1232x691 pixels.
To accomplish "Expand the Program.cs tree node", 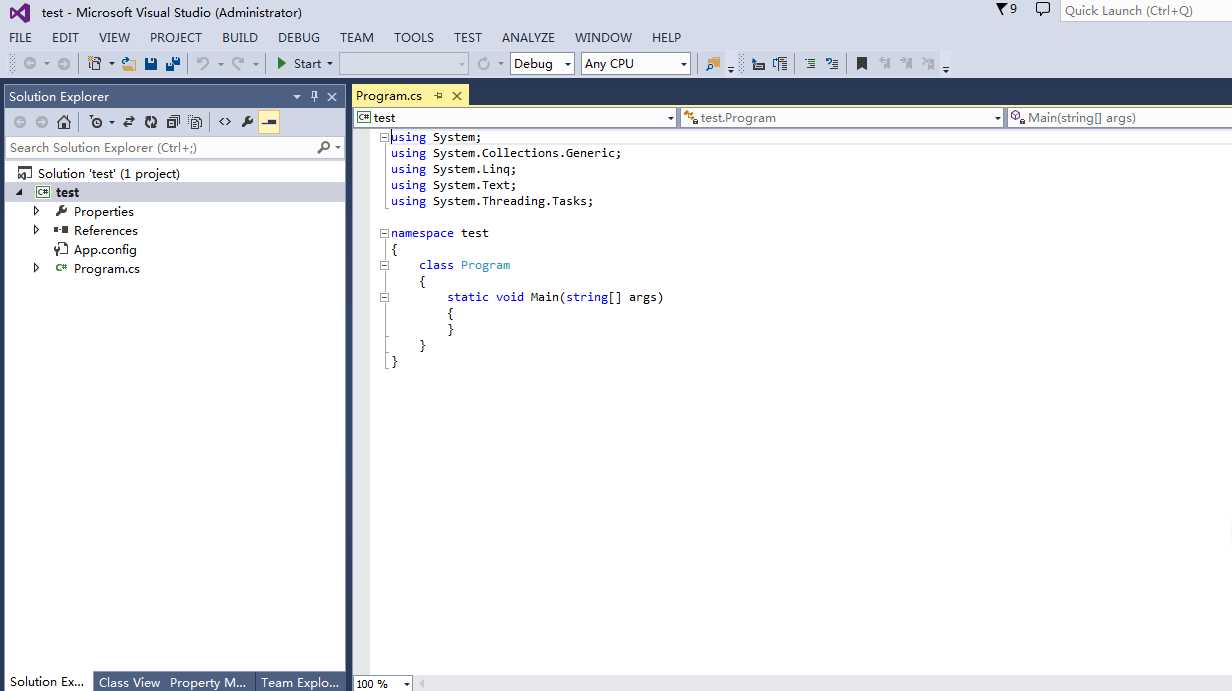I will coord(37,268).
